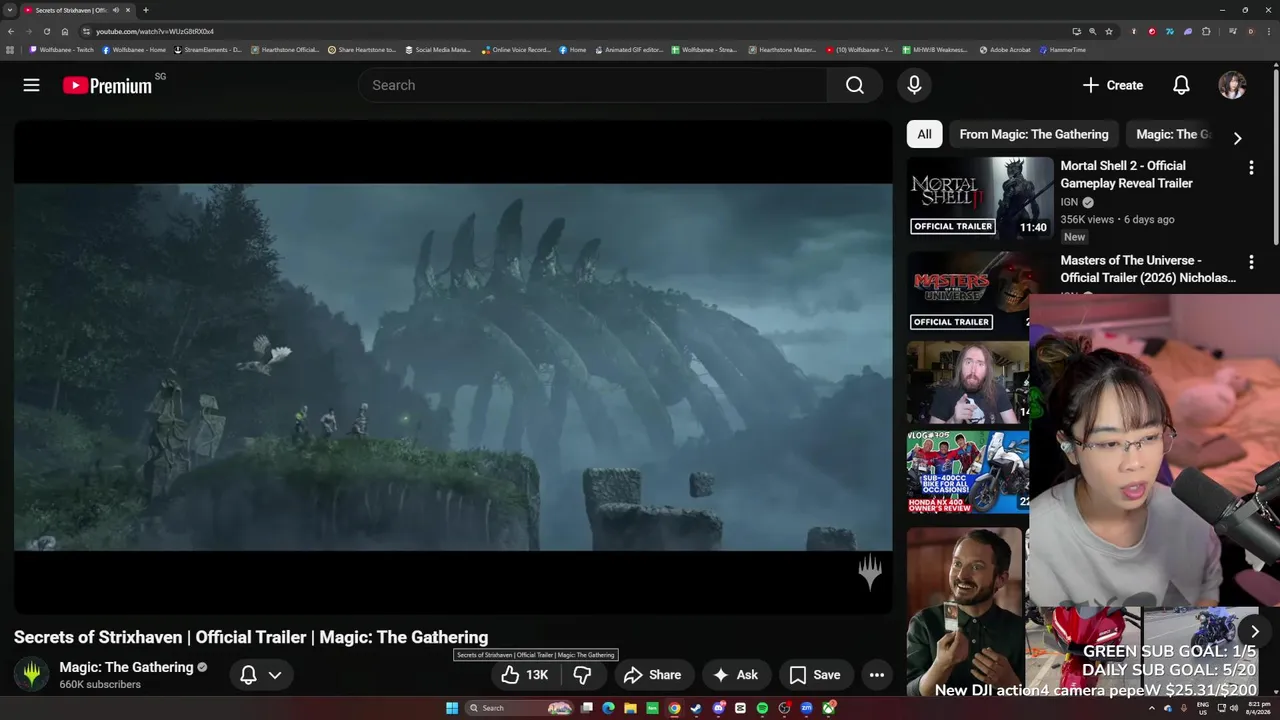Click the 356K views text

pos(1087,219)
